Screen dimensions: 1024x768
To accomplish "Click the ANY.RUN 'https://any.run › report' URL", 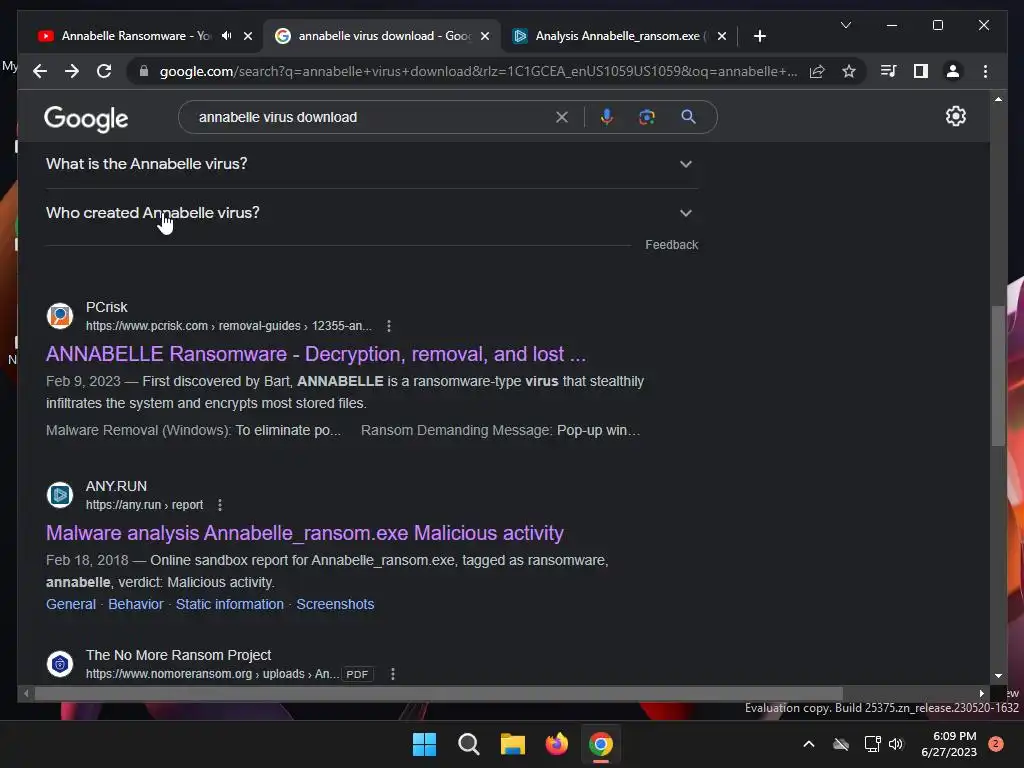I will tap(144, 505).
